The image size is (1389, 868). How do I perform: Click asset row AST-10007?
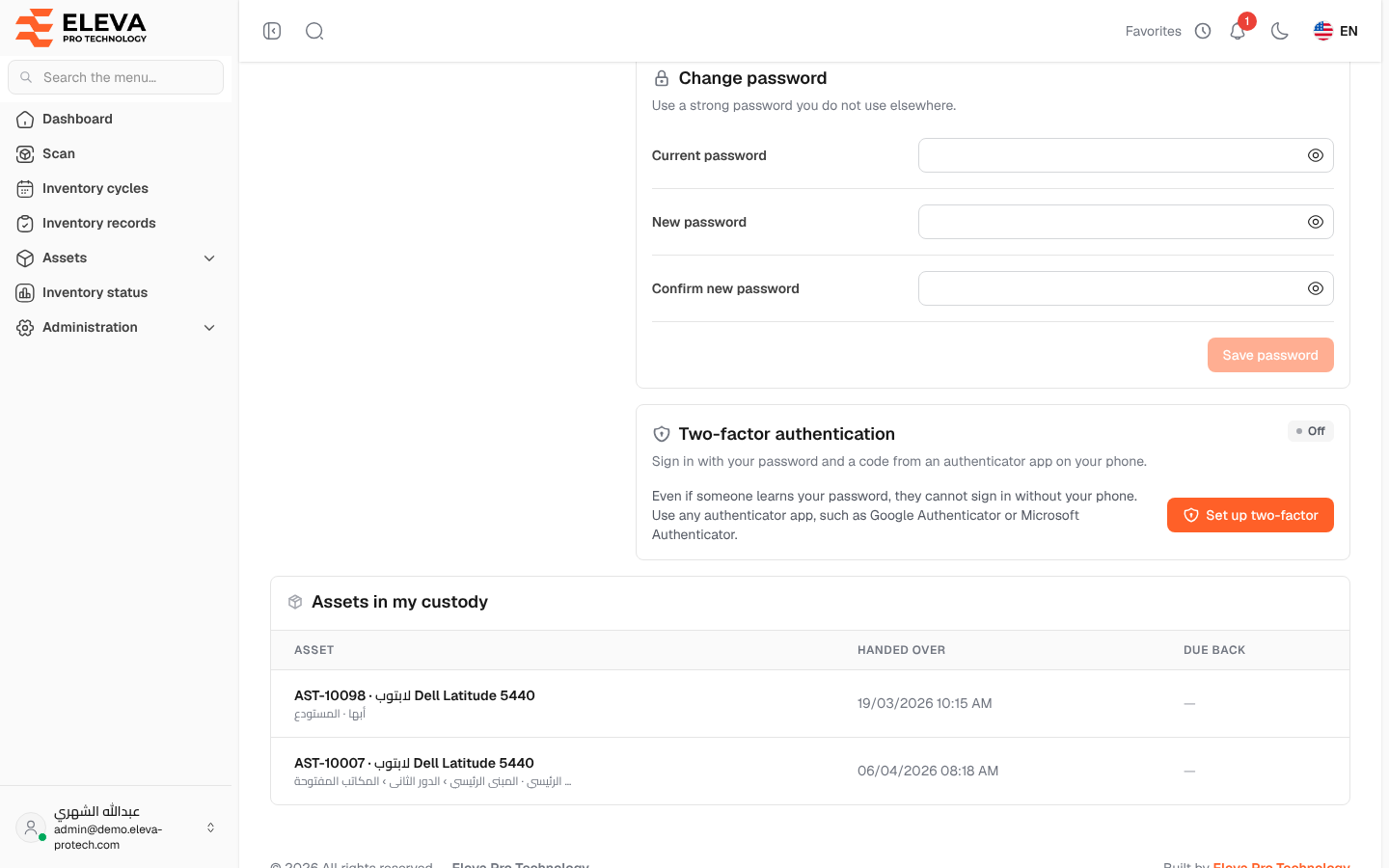810,772
